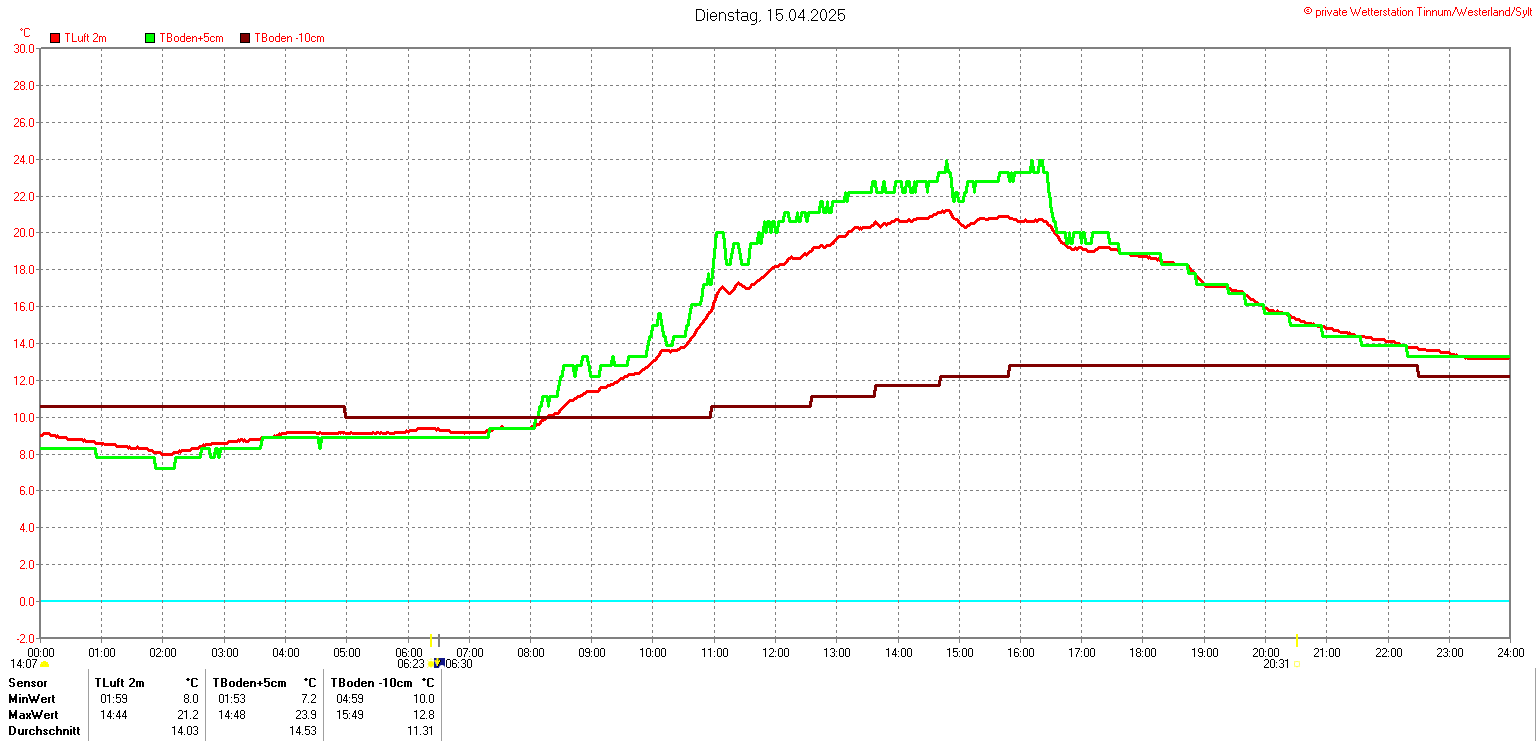Click the red TLuft 2m legend swatch

click(x=55, y=38)
